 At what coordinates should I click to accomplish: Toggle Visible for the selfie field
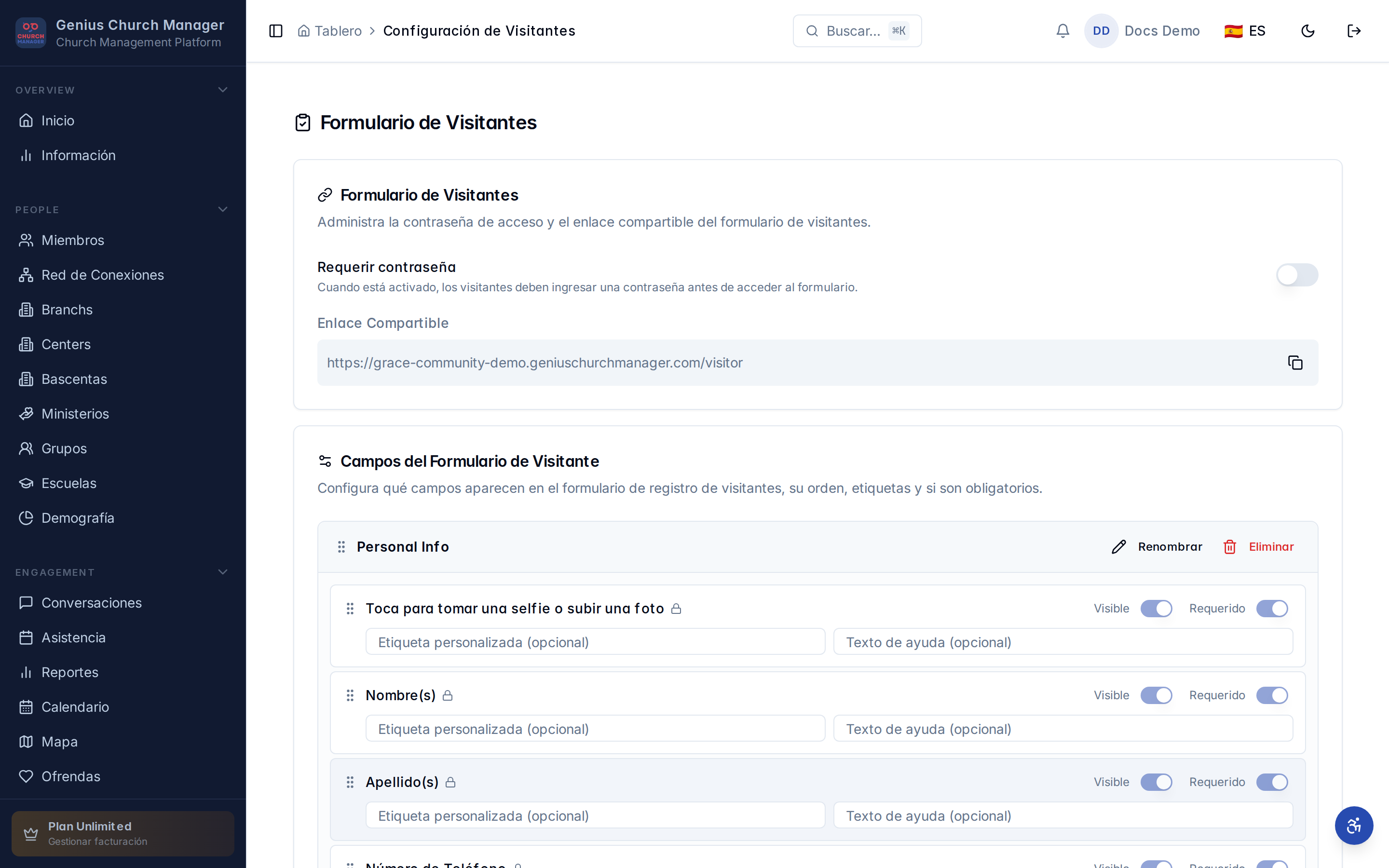pyautogui.click(x=1156, y=609)
